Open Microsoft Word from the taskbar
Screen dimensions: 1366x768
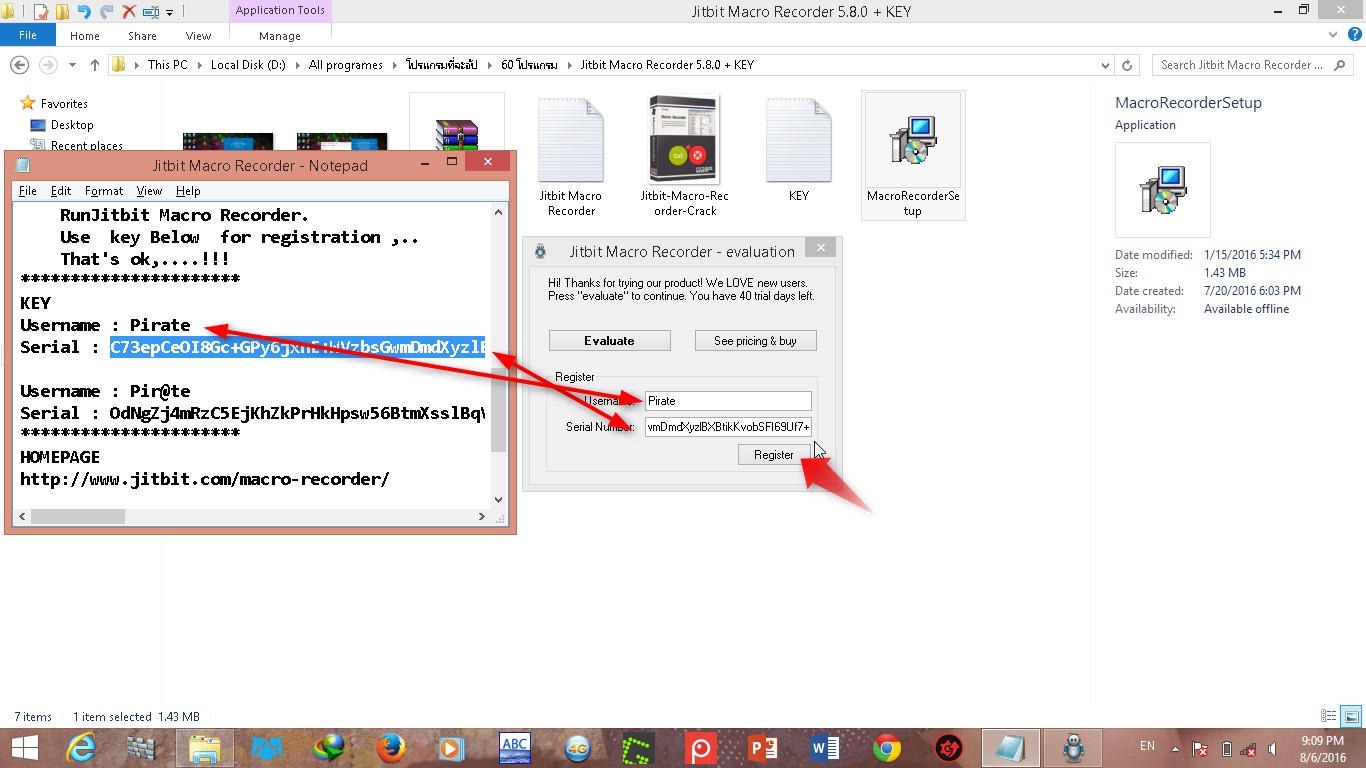[x=824, y=748]
